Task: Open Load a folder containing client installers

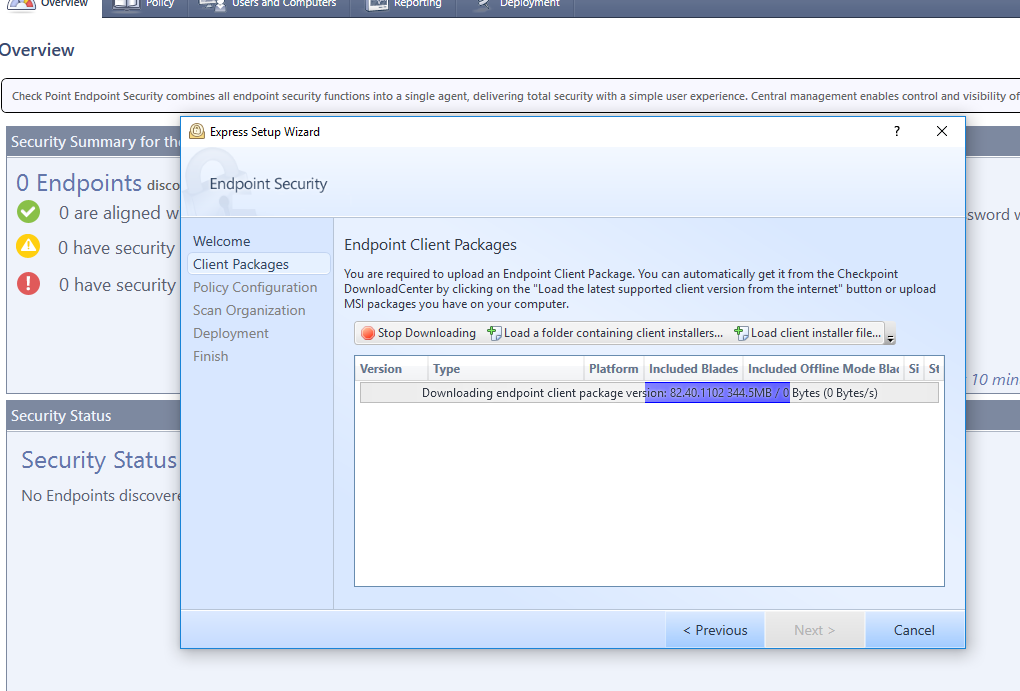Action: (495, 333)
